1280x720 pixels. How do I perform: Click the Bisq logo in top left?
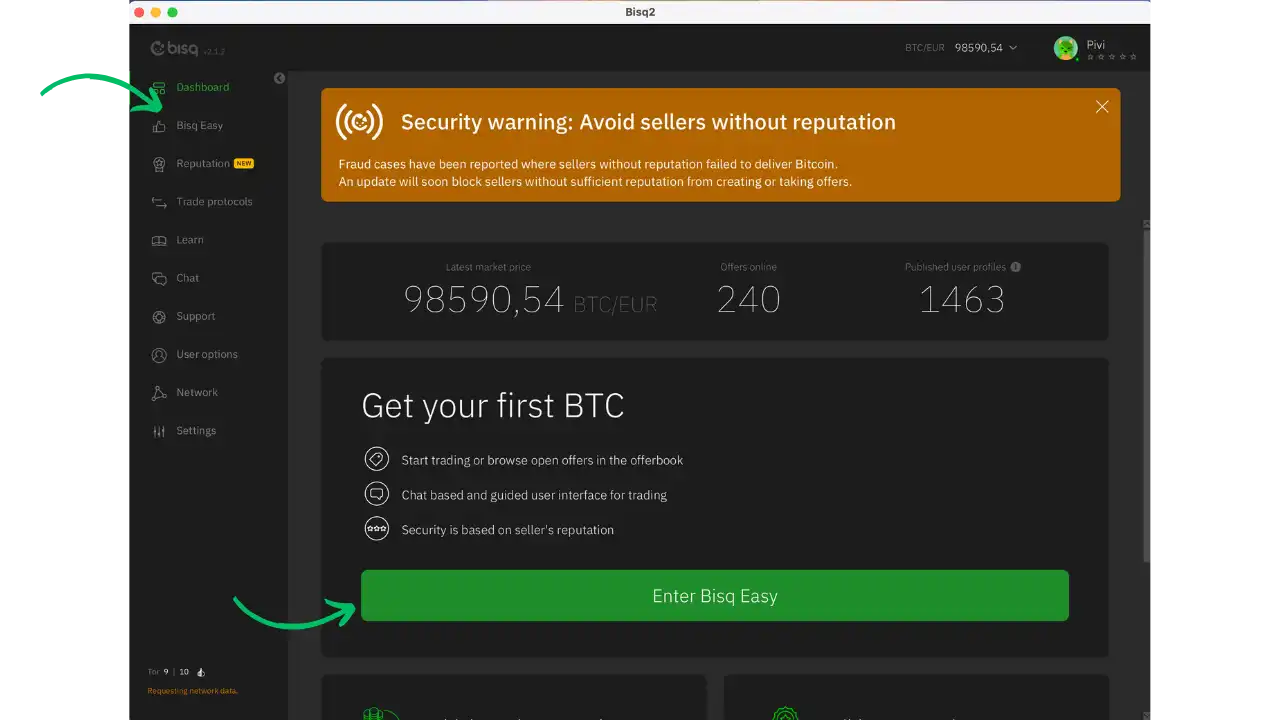(174, 49)
